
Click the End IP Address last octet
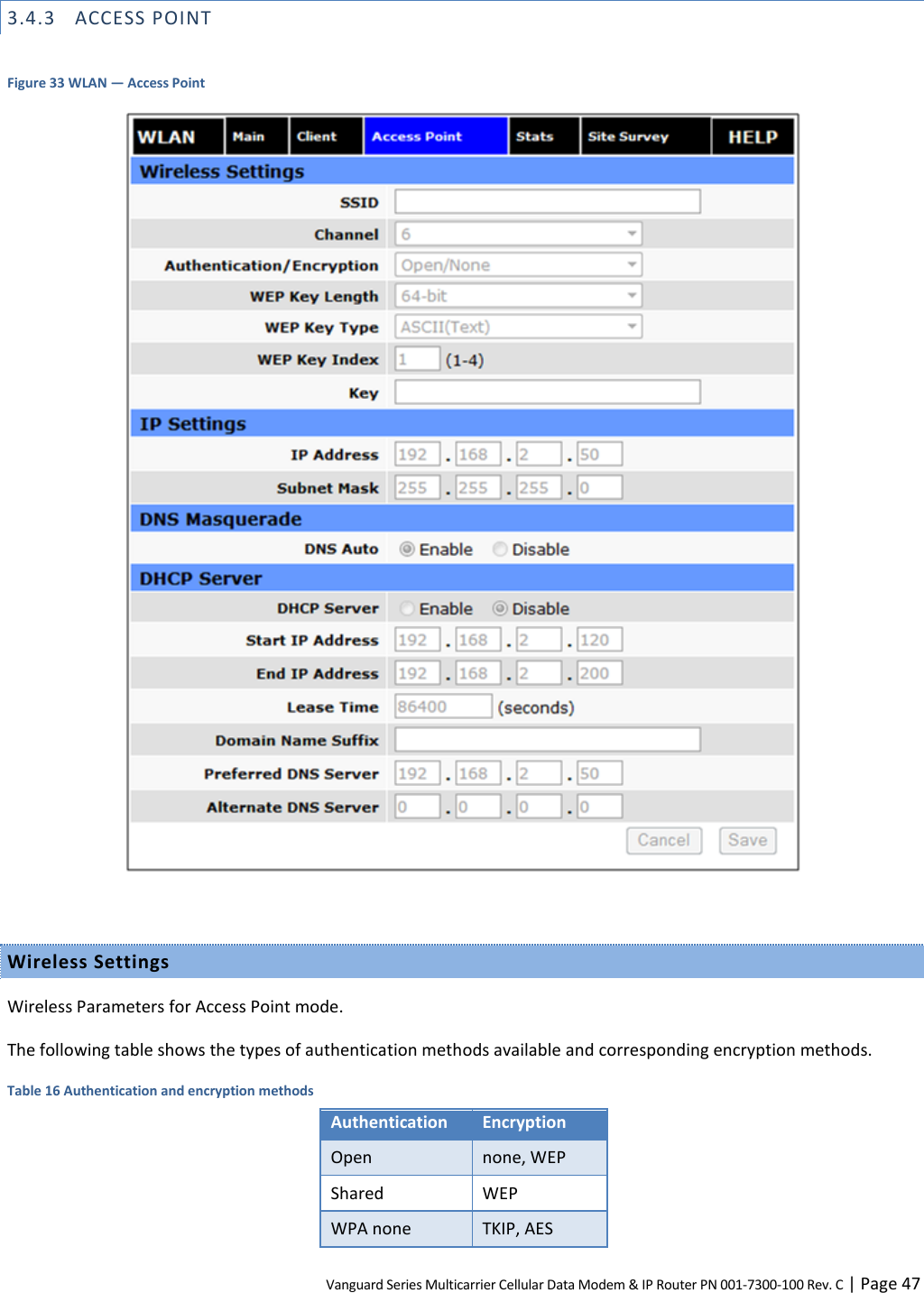pyautogui.click(x=600, y=673)
